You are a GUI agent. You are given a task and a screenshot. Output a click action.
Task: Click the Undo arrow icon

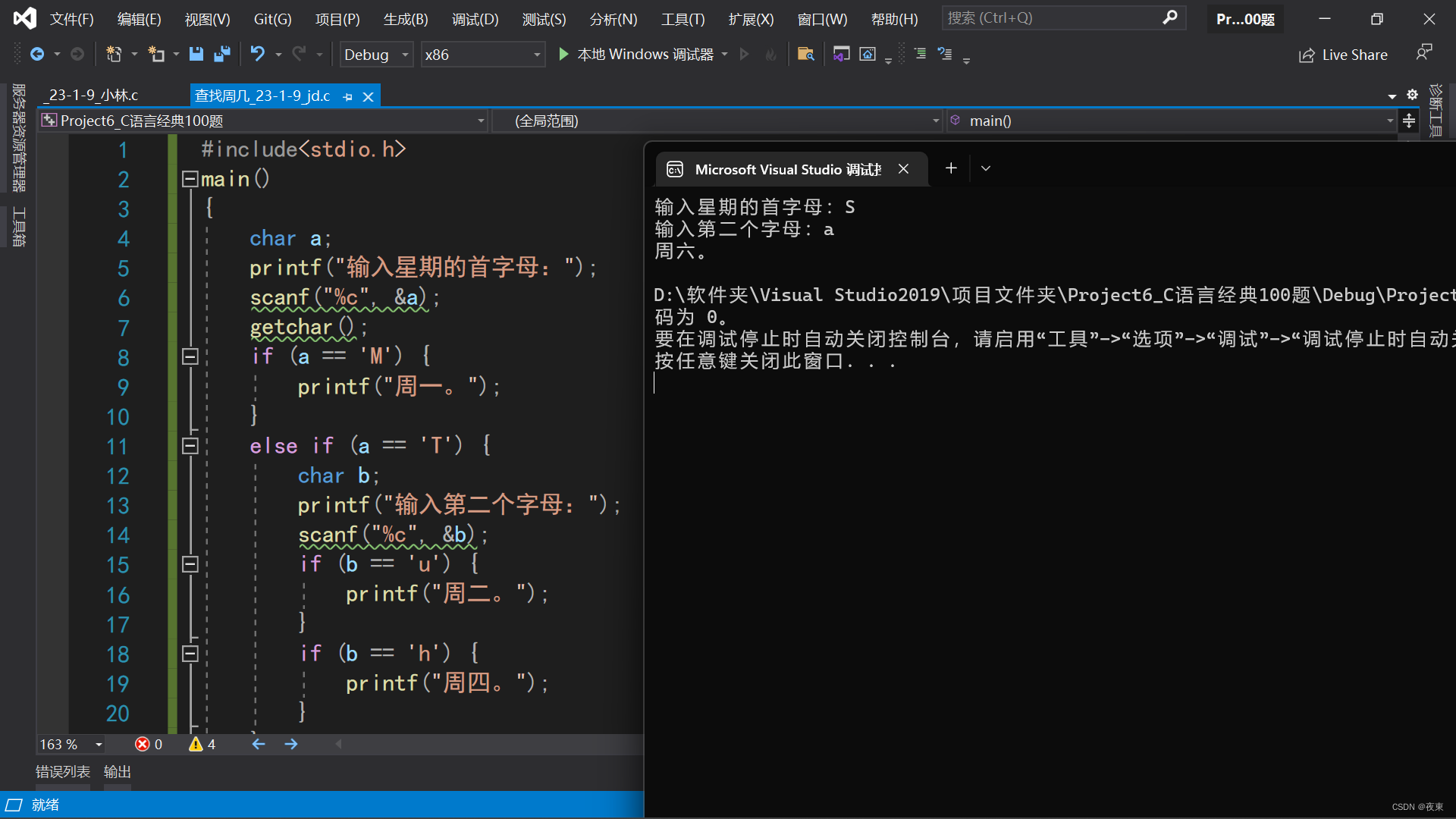pyautogui.click(x=258, y=54)
